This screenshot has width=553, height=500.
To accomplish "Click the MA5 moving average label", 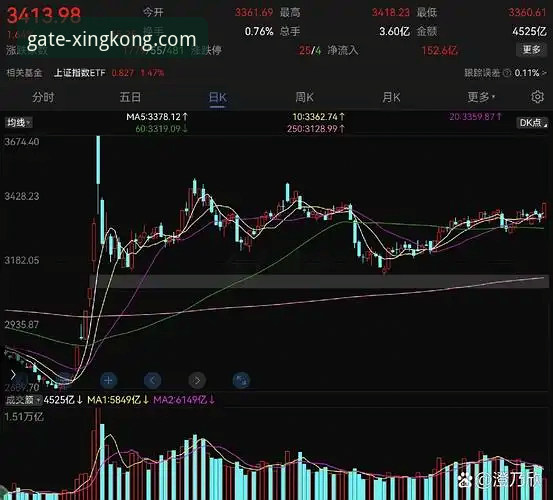I will pyautogui.click(x=157, y=116).
